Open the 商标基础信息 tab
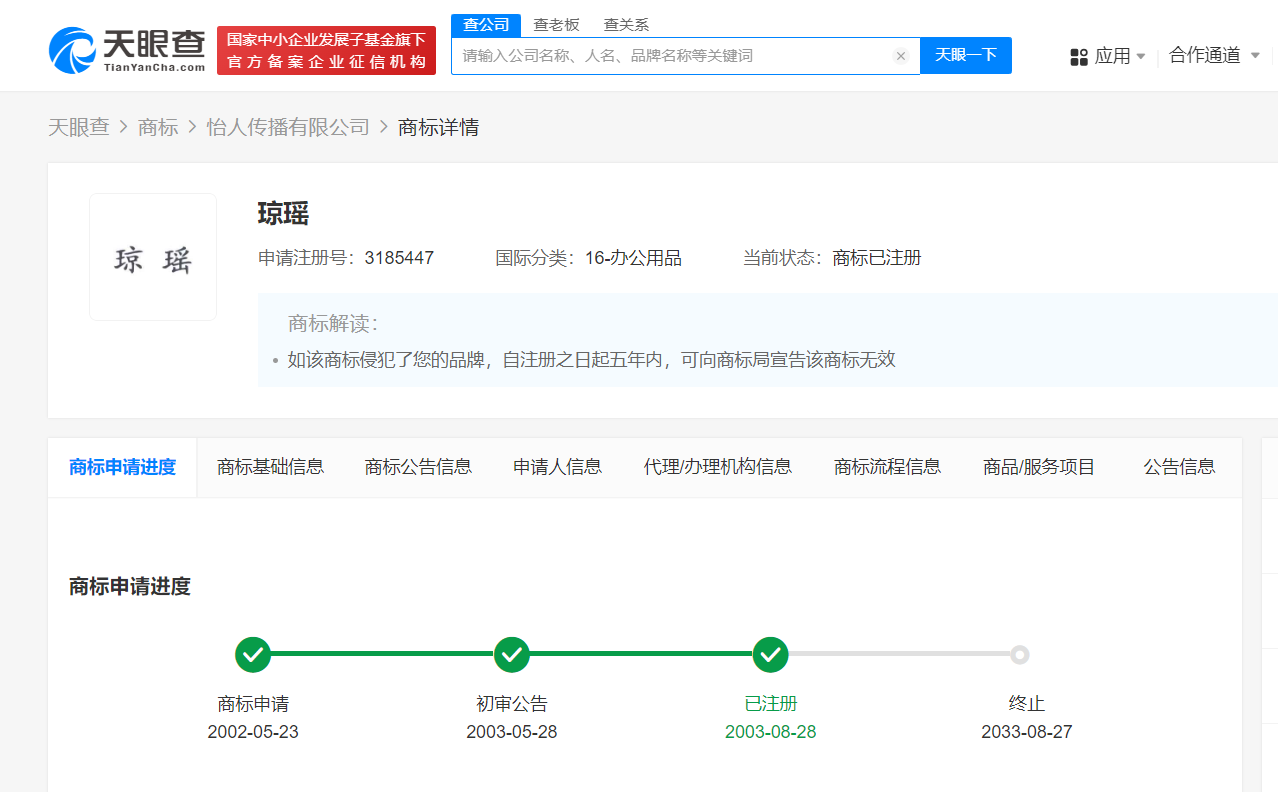1278x792 pixels. click(x=270, y=467)
